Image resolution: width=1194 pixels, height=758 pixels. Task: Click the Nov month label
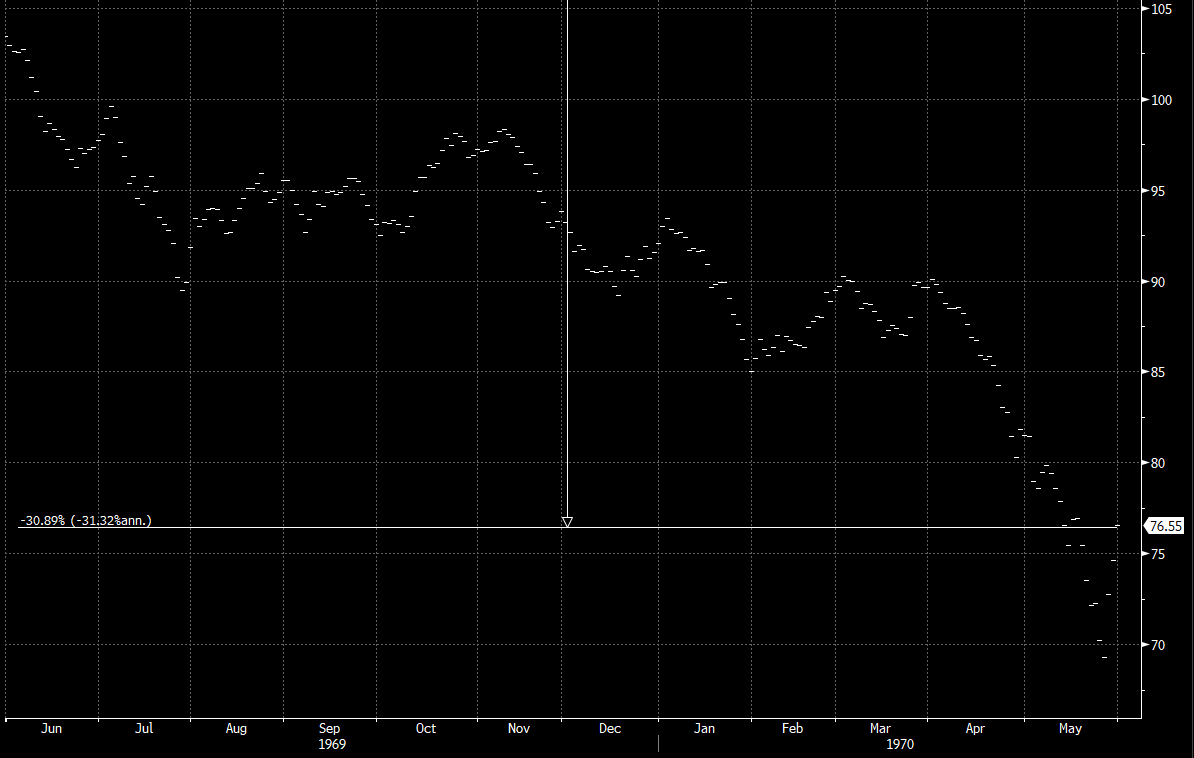click(519, 728)
